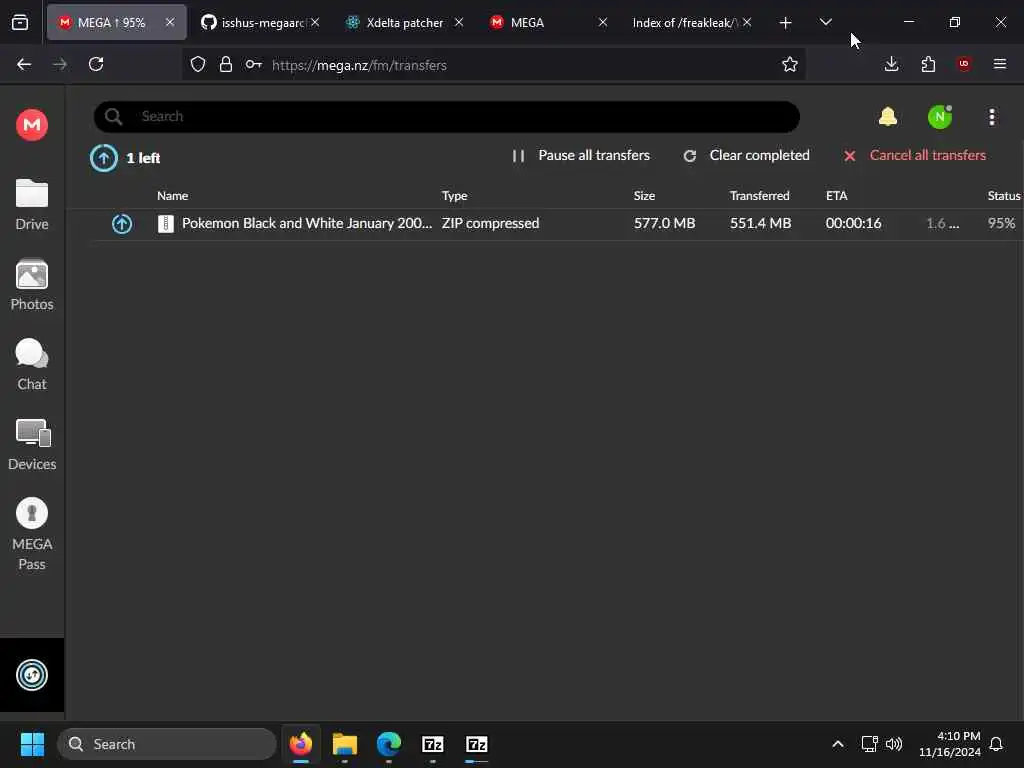This screenshot has height=768, width=1024.
Task: Click the MEGA search field
Action: pyautogui.click(x=447, y=117)
